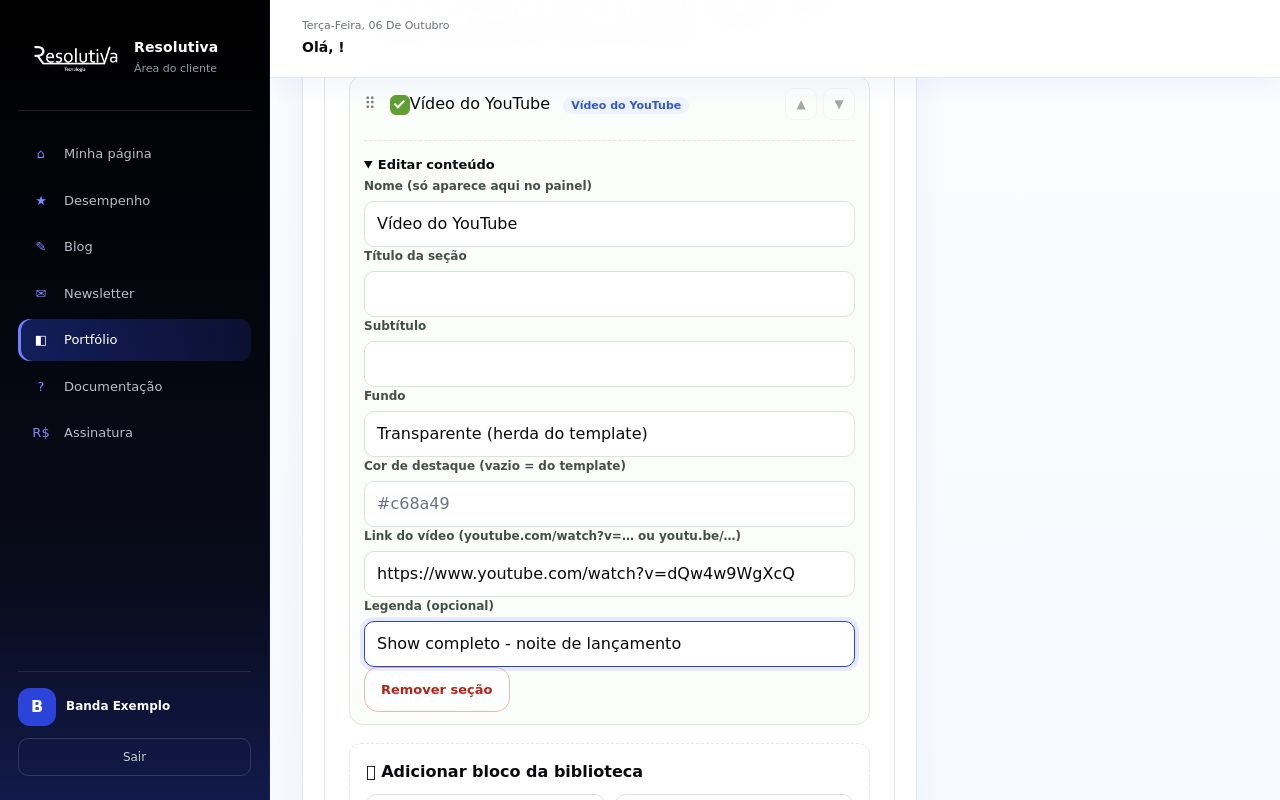The width and height of the screenshot is (1280, 800).
Task: Click the Portfólio sidebar icon
Action: pos(41,340)
